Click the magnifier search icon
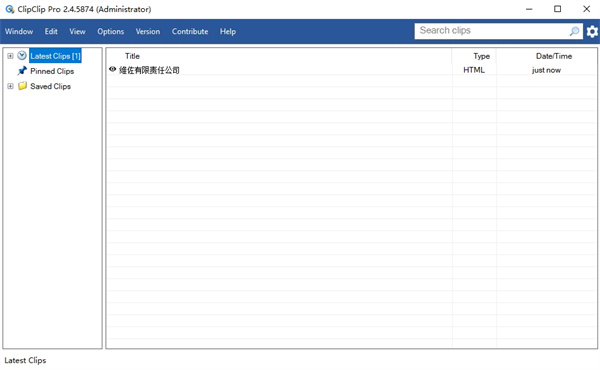Viewport: 600px width, 370px height. [574, 31]
